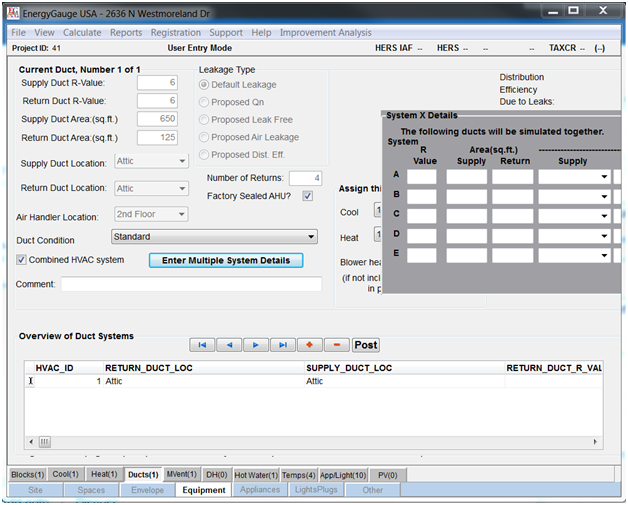Viewport: 628px width, 505px height.
Task: Add a new duct record
Action: point(310,345)
